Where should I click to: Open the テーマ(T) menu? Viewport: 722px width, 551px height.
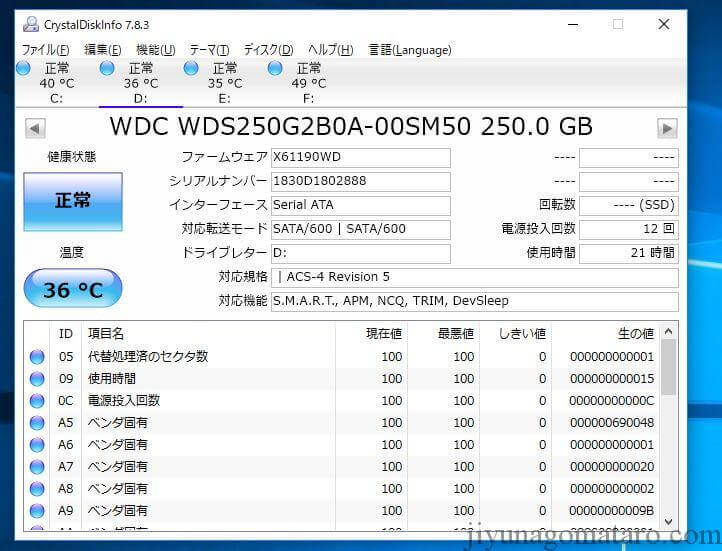pyautogui.click(x=209, y=50)
